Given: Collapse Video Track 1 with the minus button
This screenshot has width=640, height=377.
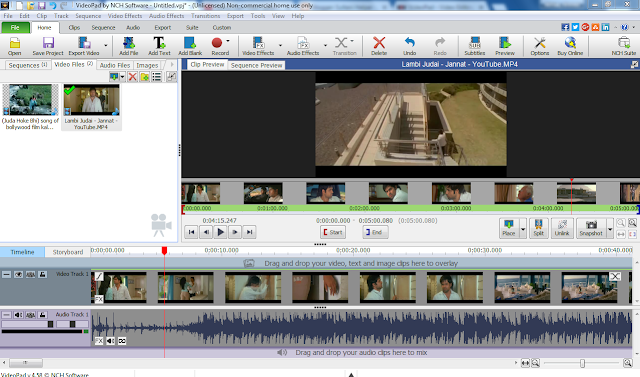Looking at the screenshot, I should [x=6, y=275].
